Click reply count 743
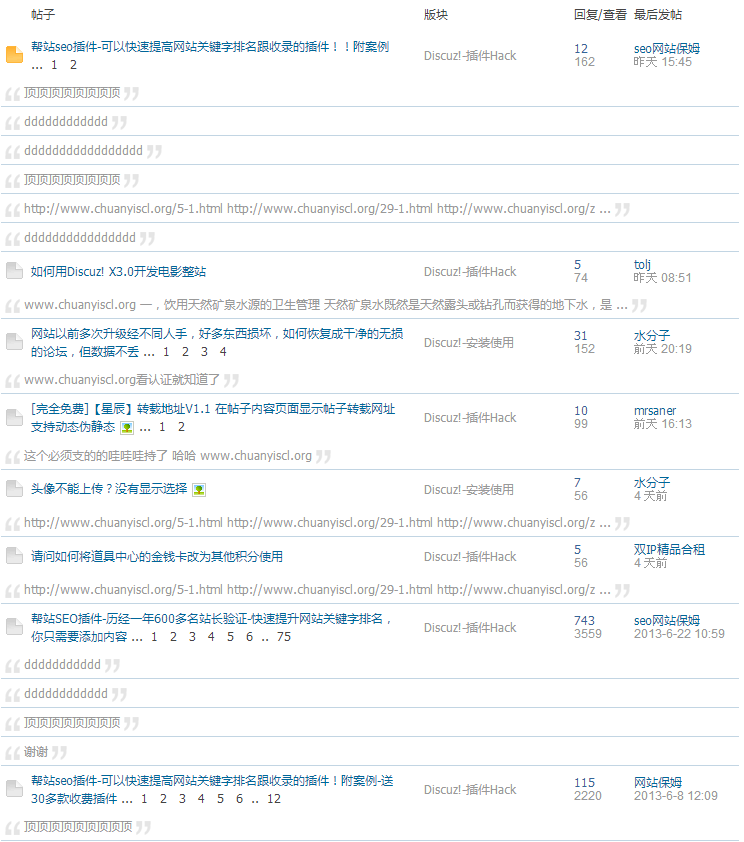The image size is (744, 842). [x=584, y=621]
